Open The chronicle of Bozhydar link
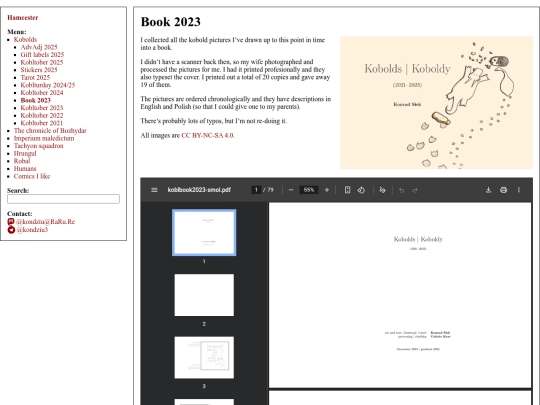The height and width of the screenshot is (405, 540). point(50,131)
